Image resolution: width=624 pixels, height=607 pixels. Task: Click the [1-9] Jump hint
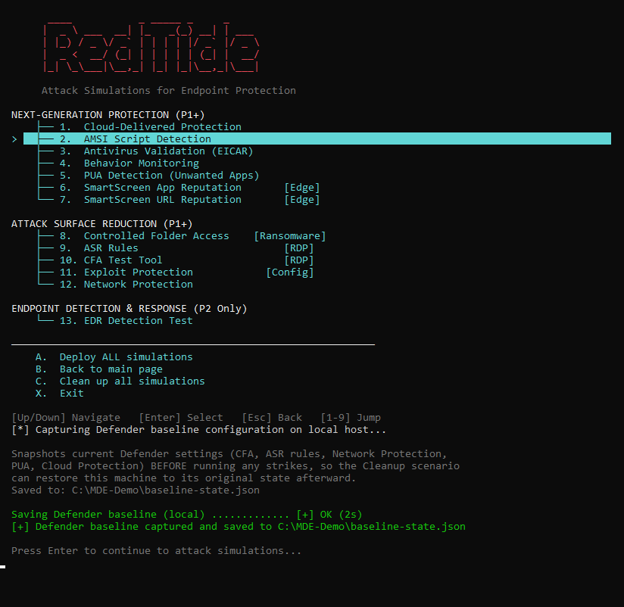(351, 417)
